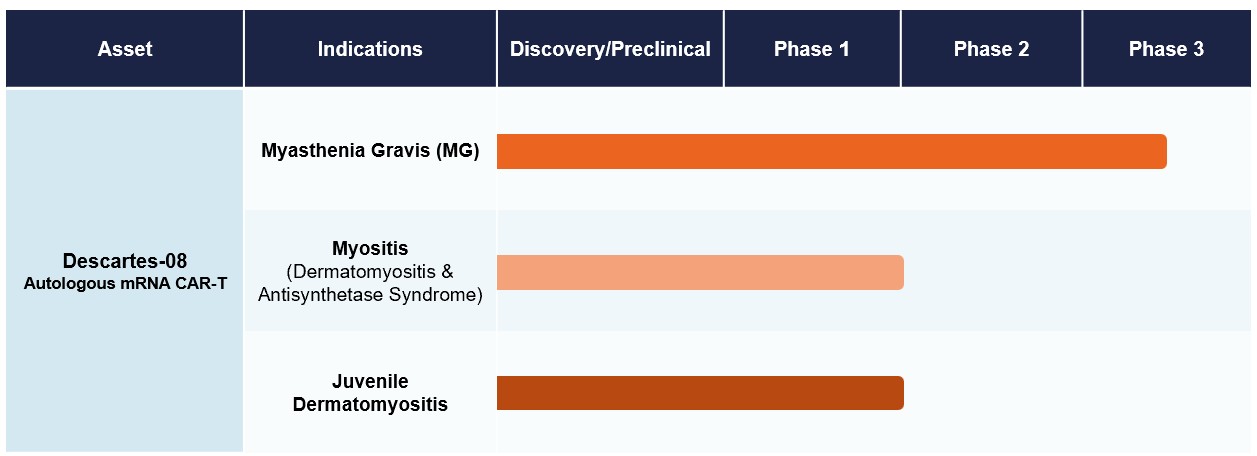Click the Discovery/Preclinical column header
The height and width of the screenshot is (456, 1257).
pyautogui.click(x=610, y=49)
